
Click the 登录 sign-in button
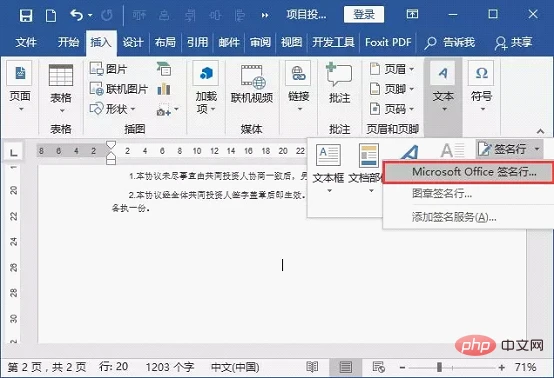[364, 14]
